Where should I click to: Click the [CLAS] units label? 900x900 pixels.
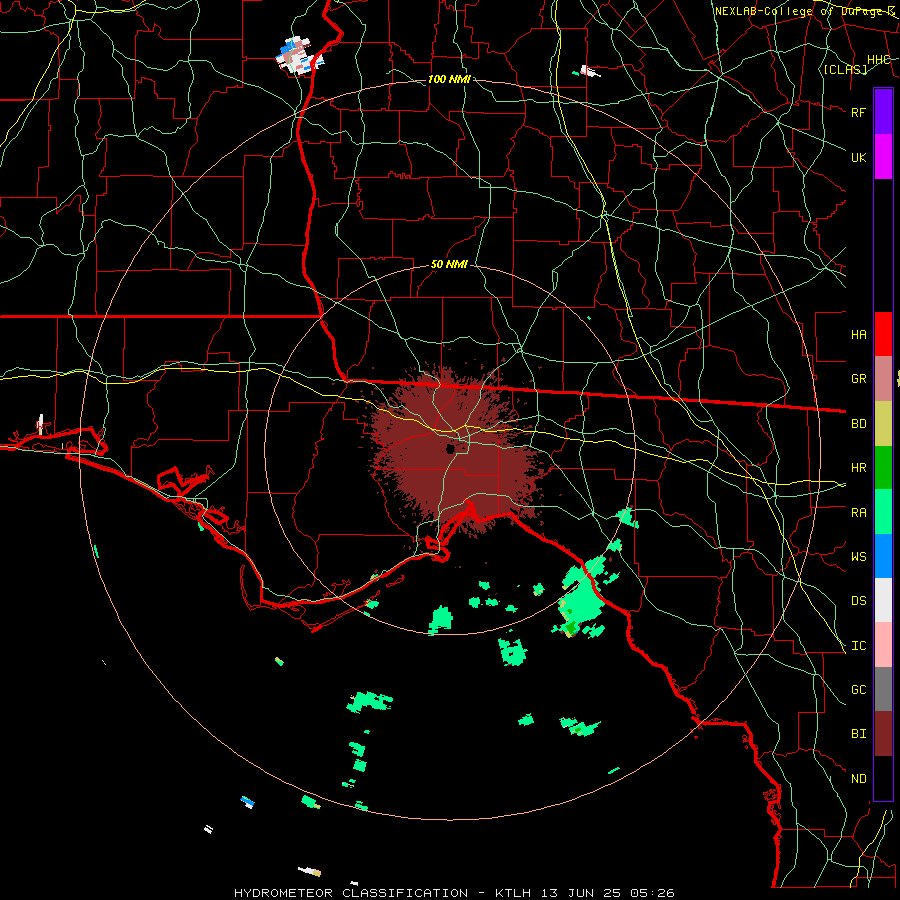tap(845, 69)
